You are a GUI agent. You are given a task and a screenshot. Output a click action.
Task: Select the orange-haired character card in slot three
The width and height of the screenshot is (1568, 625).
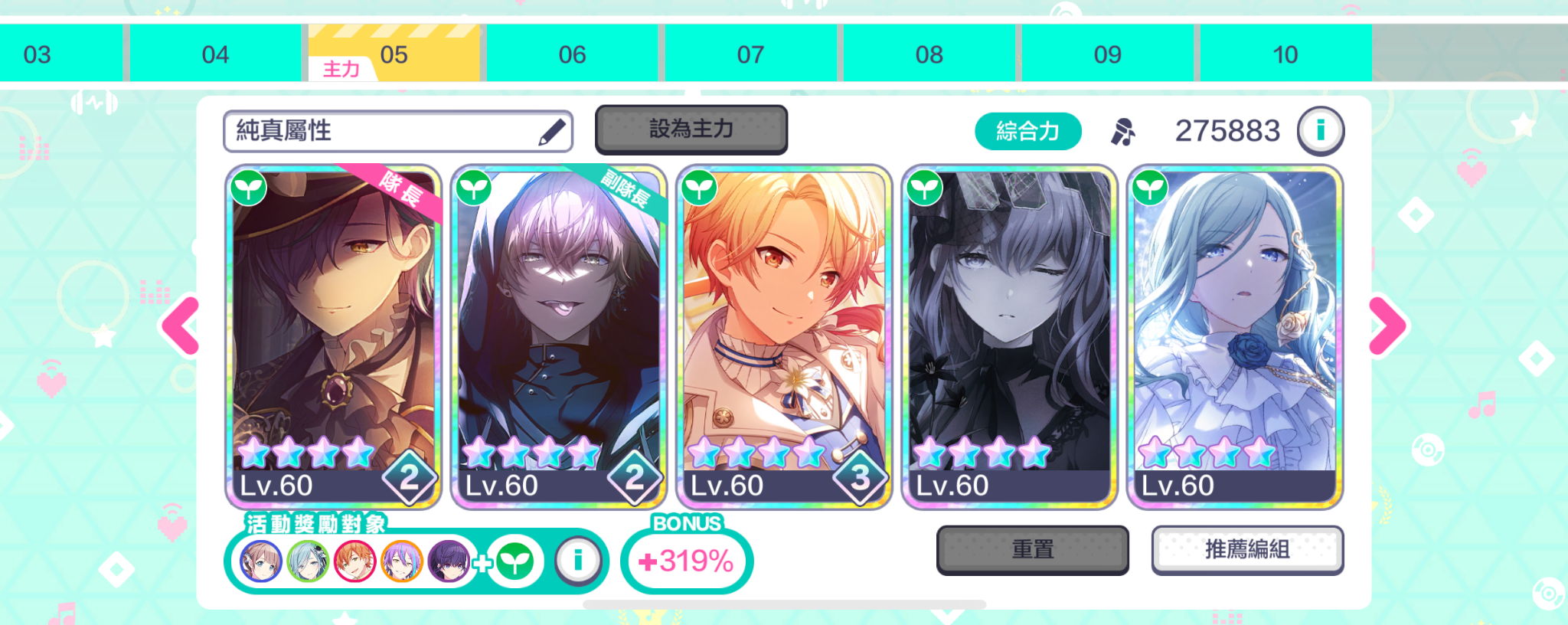point(784,337)
